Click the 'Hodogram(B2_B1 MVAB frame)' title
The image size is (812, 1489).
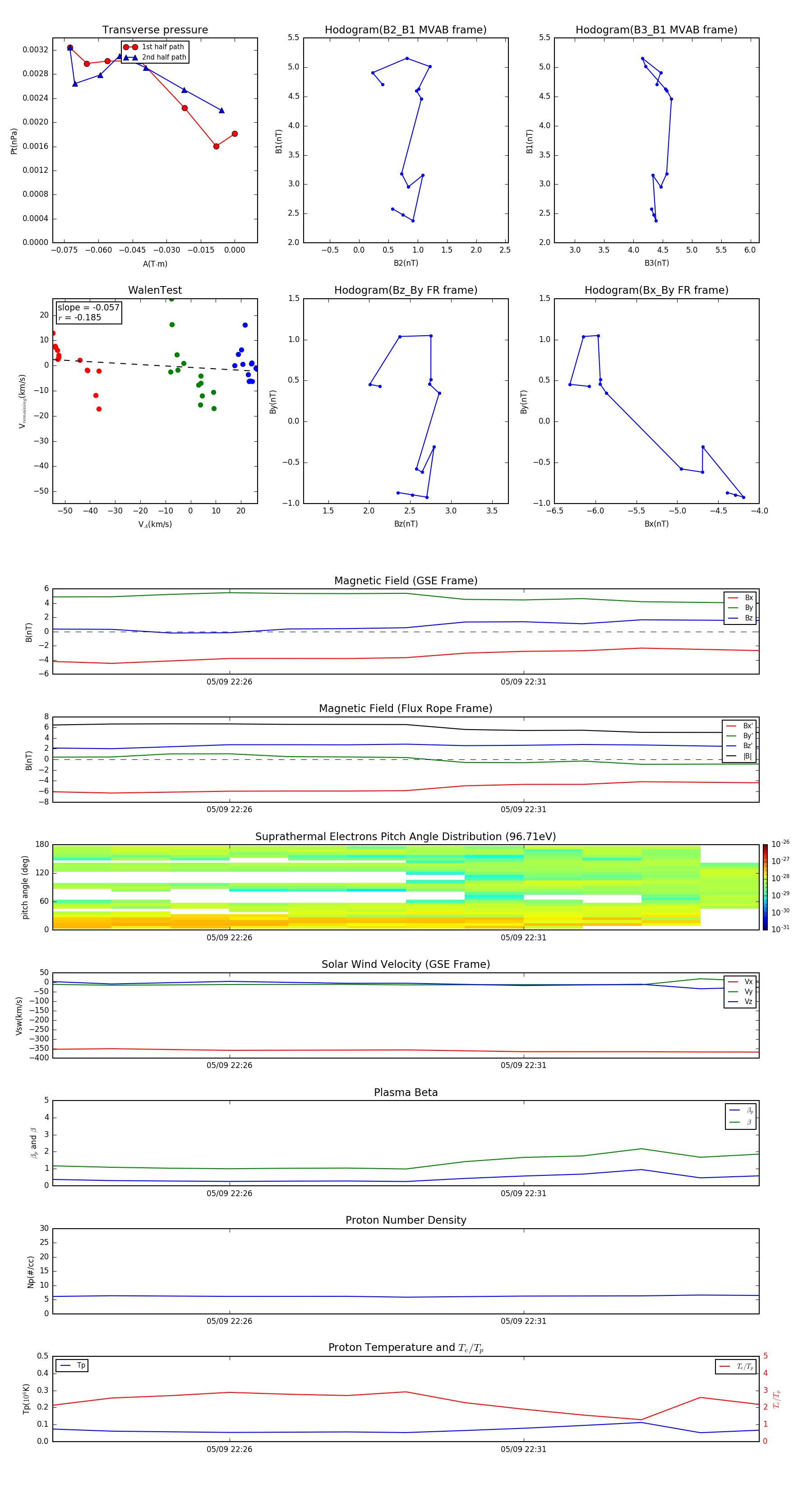(406, 30)
